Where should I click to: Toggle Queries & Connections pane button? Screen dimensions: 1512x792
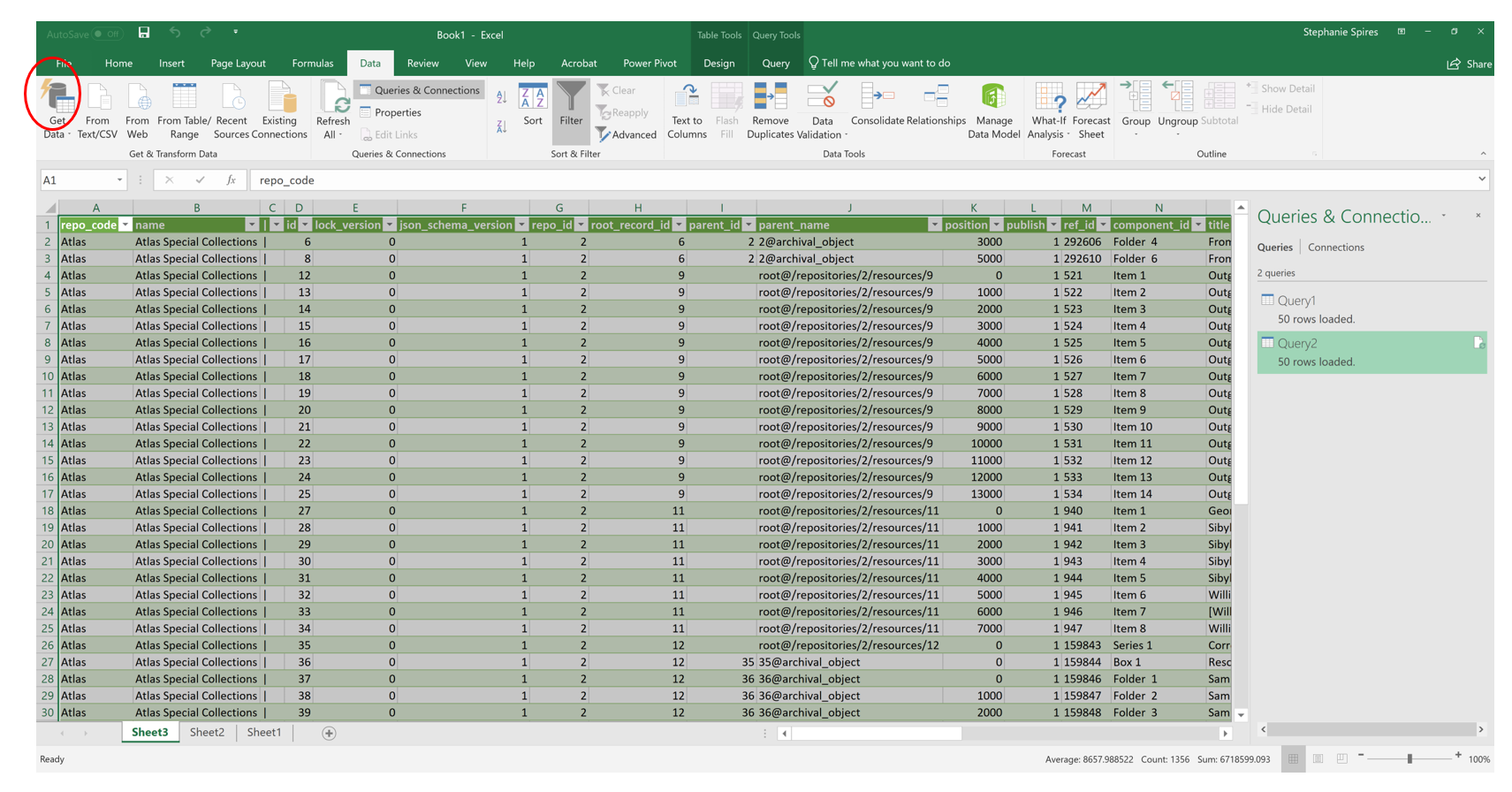pos(419,90)
